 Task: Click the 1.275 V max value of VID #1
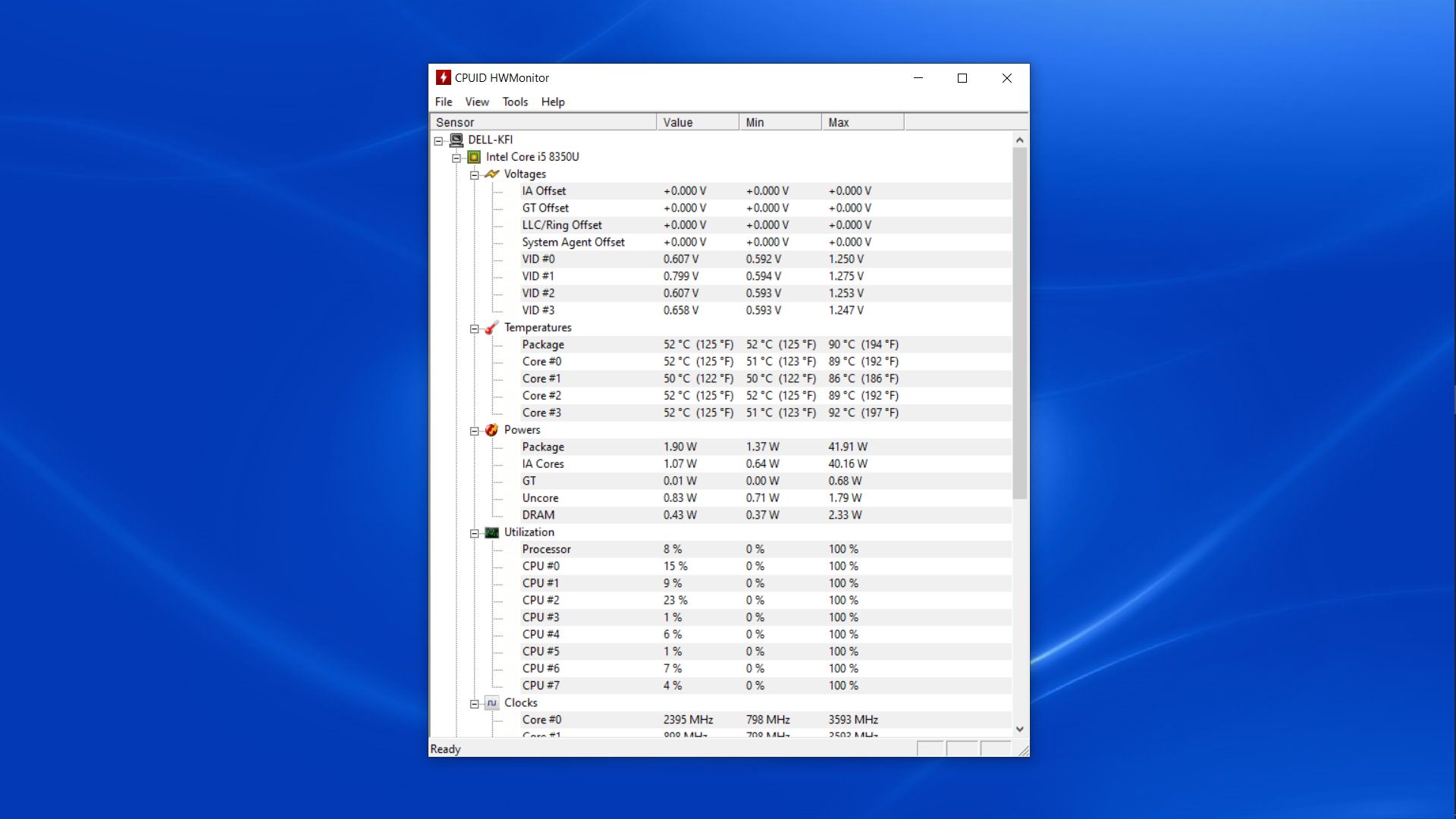click(846, 276)
